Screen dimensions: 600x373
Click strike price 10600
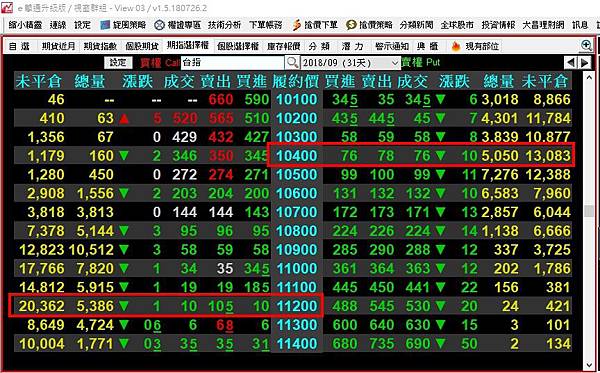(x=297, y=193)
